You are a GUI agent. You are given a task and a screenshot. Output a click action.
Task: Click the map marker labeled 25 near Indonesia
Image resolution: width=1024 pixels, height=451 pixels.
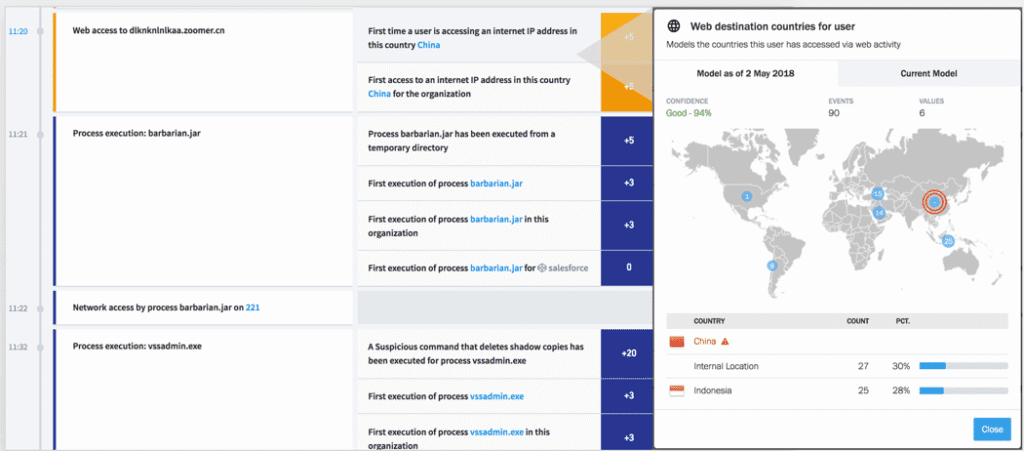(948, 241)
